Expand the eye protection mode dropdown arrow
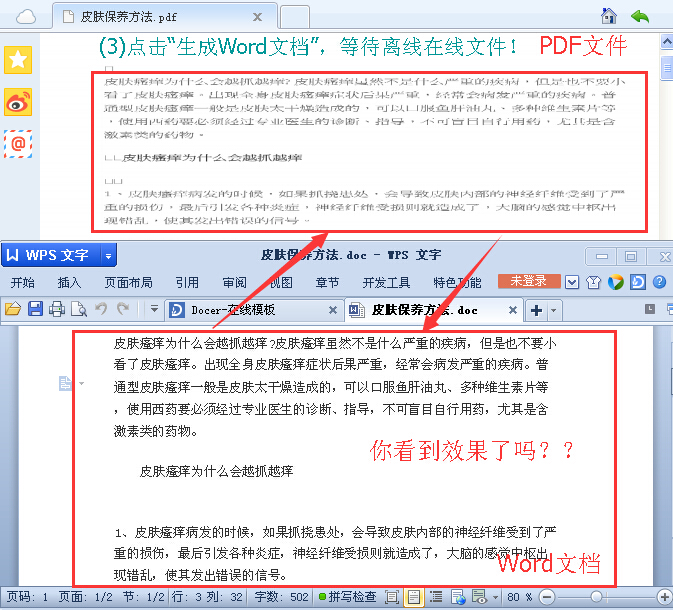673x610 pixels. (495, 597)
